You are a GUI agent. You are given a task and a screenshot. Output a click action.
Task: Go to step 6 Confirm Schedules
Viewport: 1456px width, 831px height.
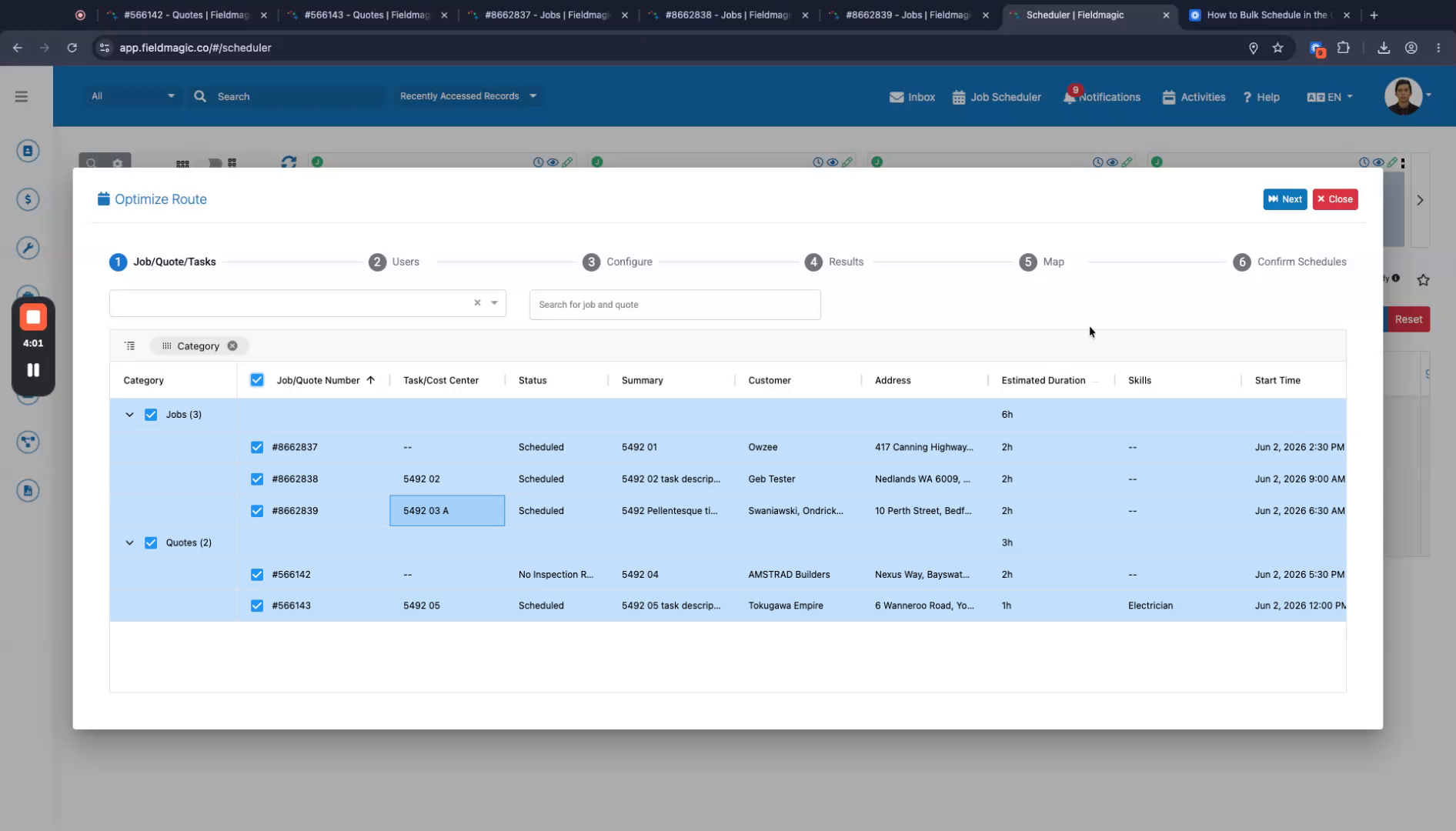(x=1289, y=262)
